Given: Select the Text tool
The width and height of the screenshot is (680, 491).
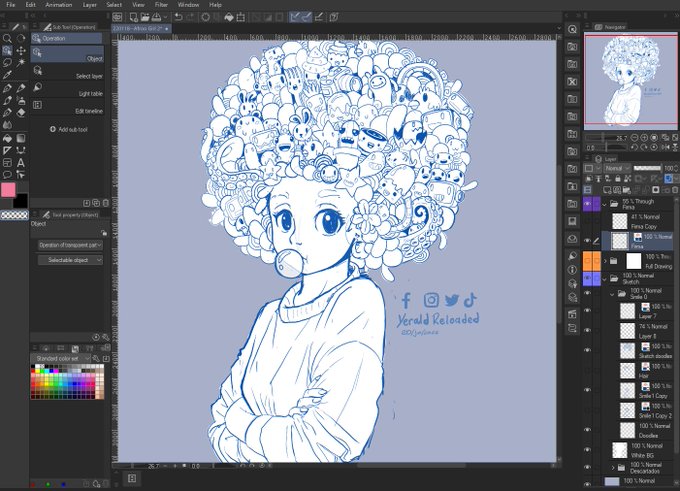Looking at the screenshot, I should point(21,163).
